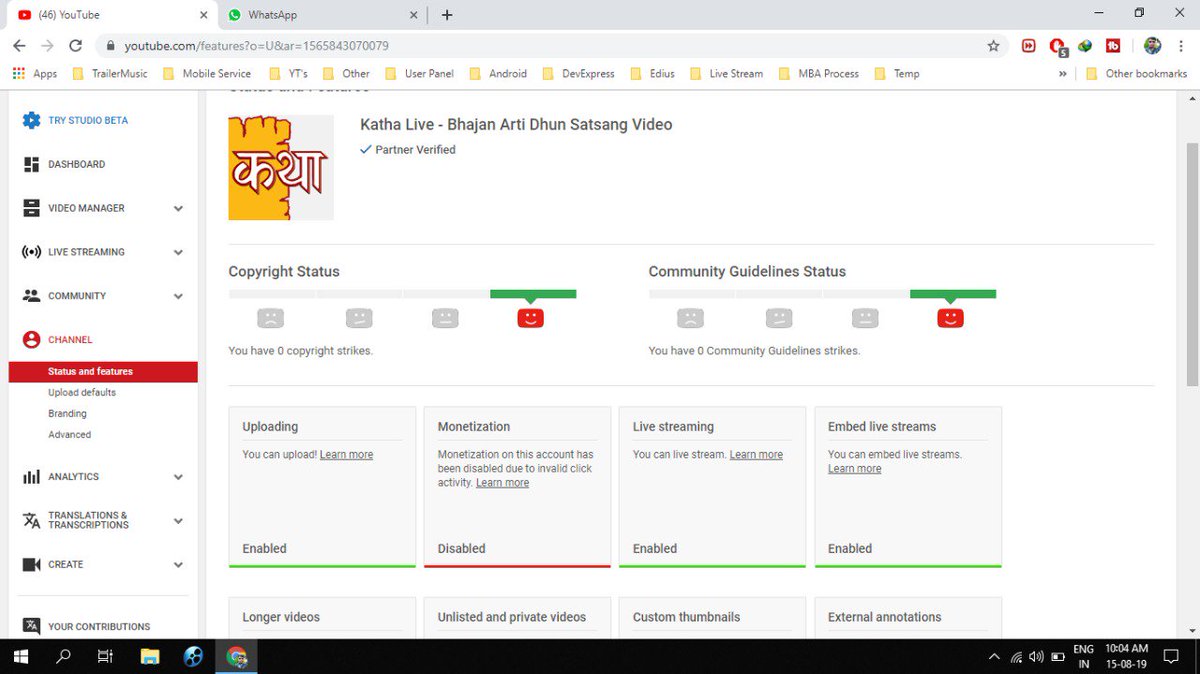Click the channel name Katha Live heading

(x=516, y=125)
